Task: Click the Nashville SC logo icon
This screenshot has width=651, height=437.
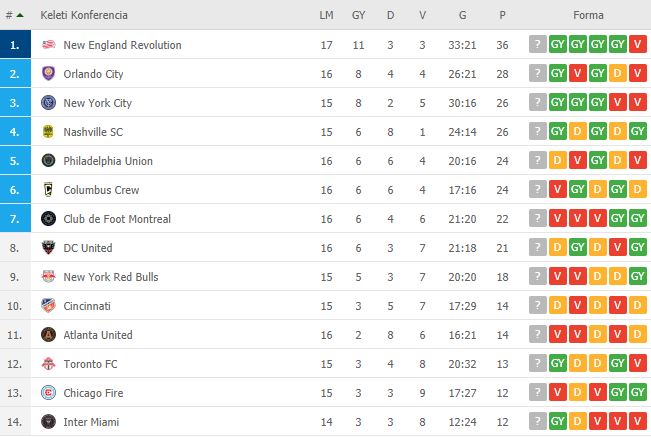Action: [48, 132]
